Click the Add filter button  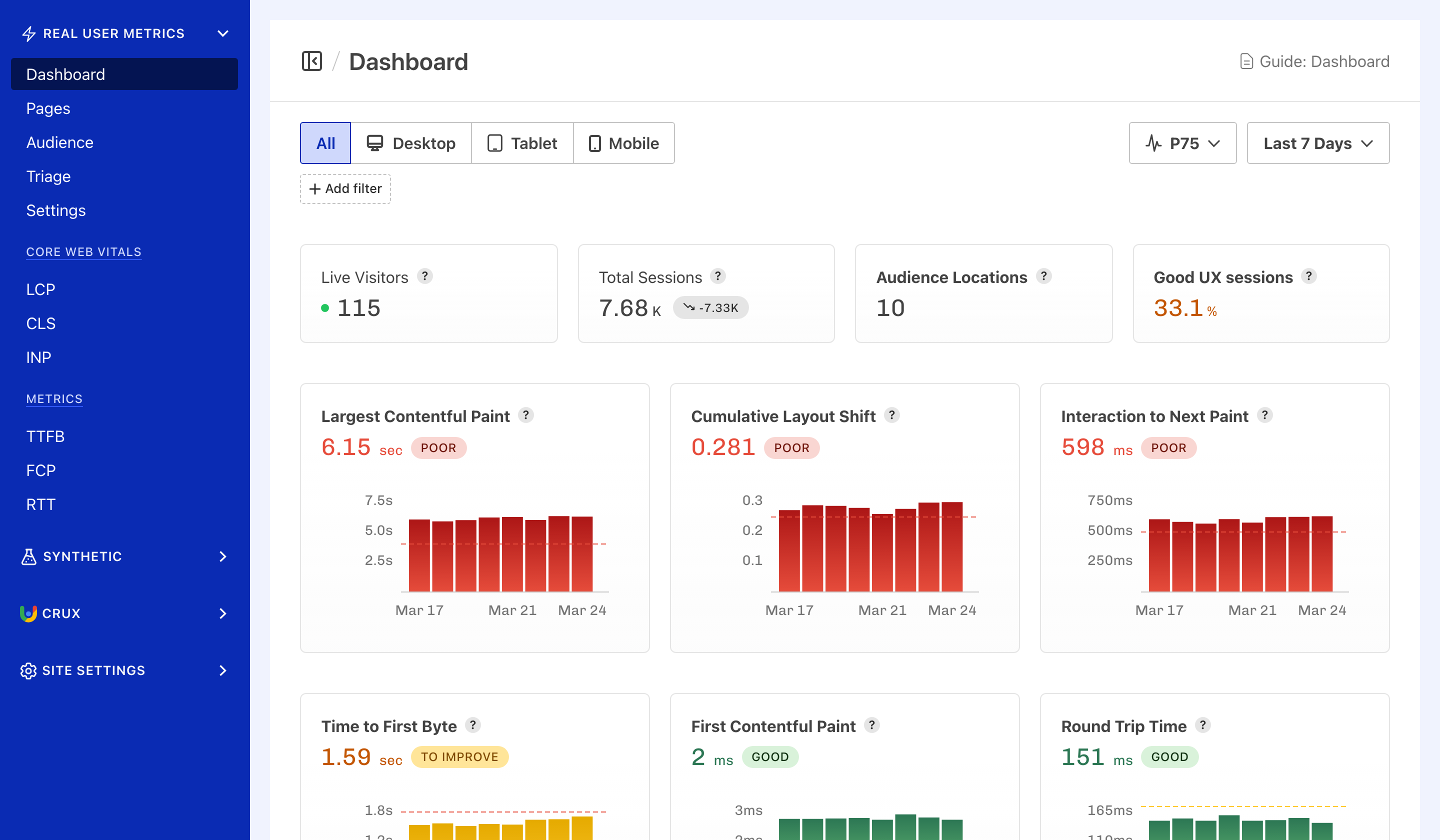click(x=345, y=188)
